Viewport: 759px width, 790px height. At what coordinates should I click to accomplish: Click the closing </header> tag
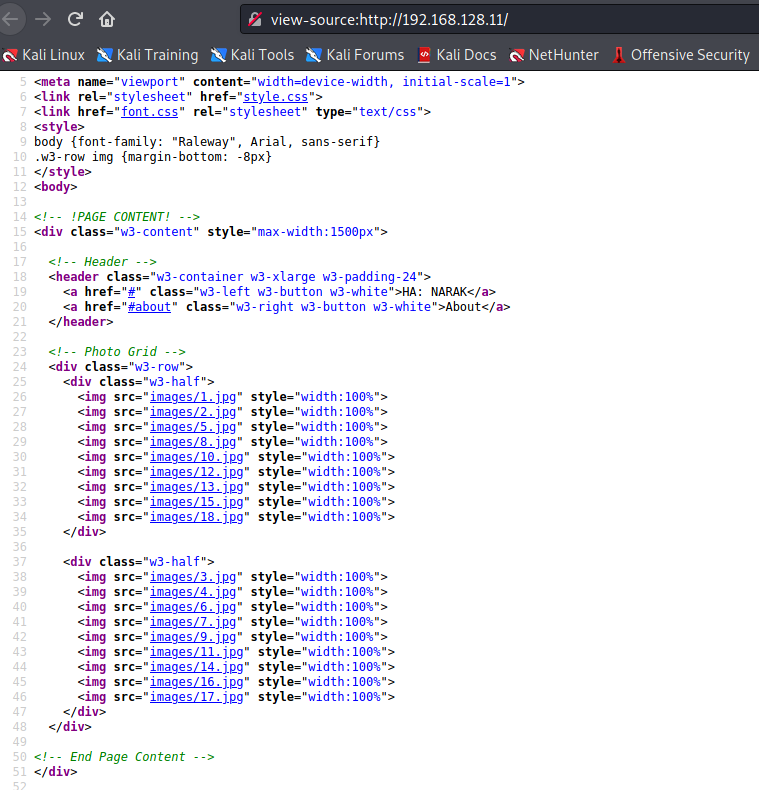[x=81, y=322]
